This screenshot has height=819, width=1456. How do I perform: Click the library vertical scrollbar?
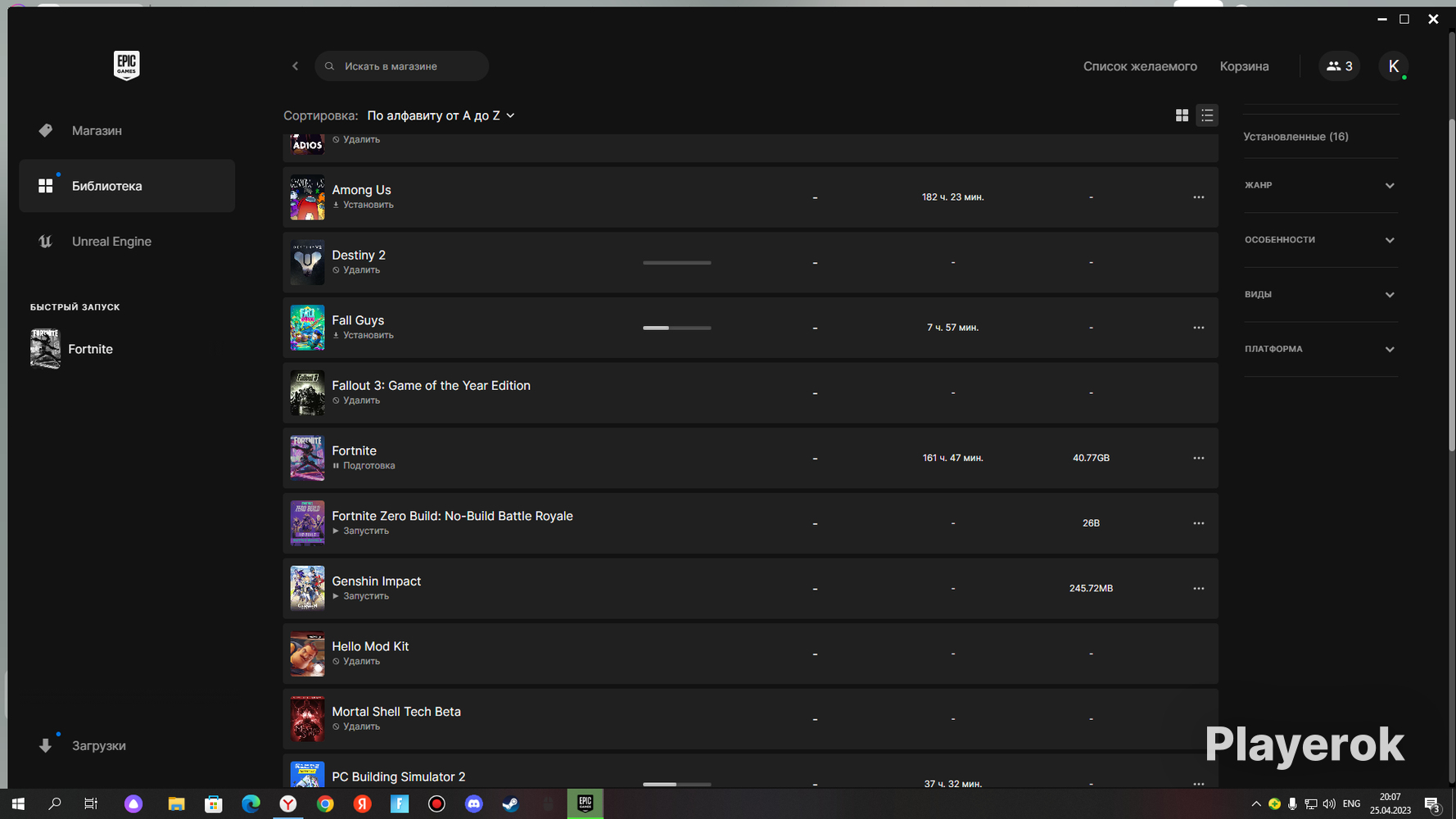[1452, 285]
